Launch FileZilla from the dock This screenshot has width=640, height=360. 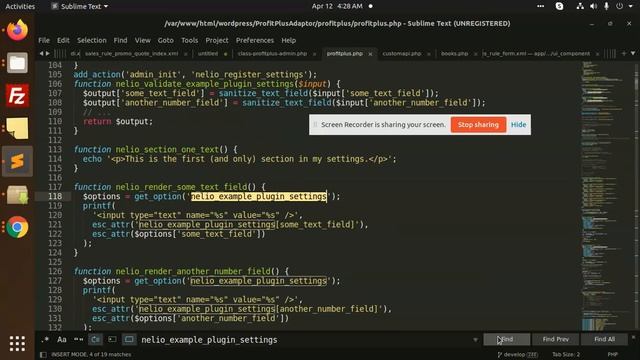coord(17,96)
